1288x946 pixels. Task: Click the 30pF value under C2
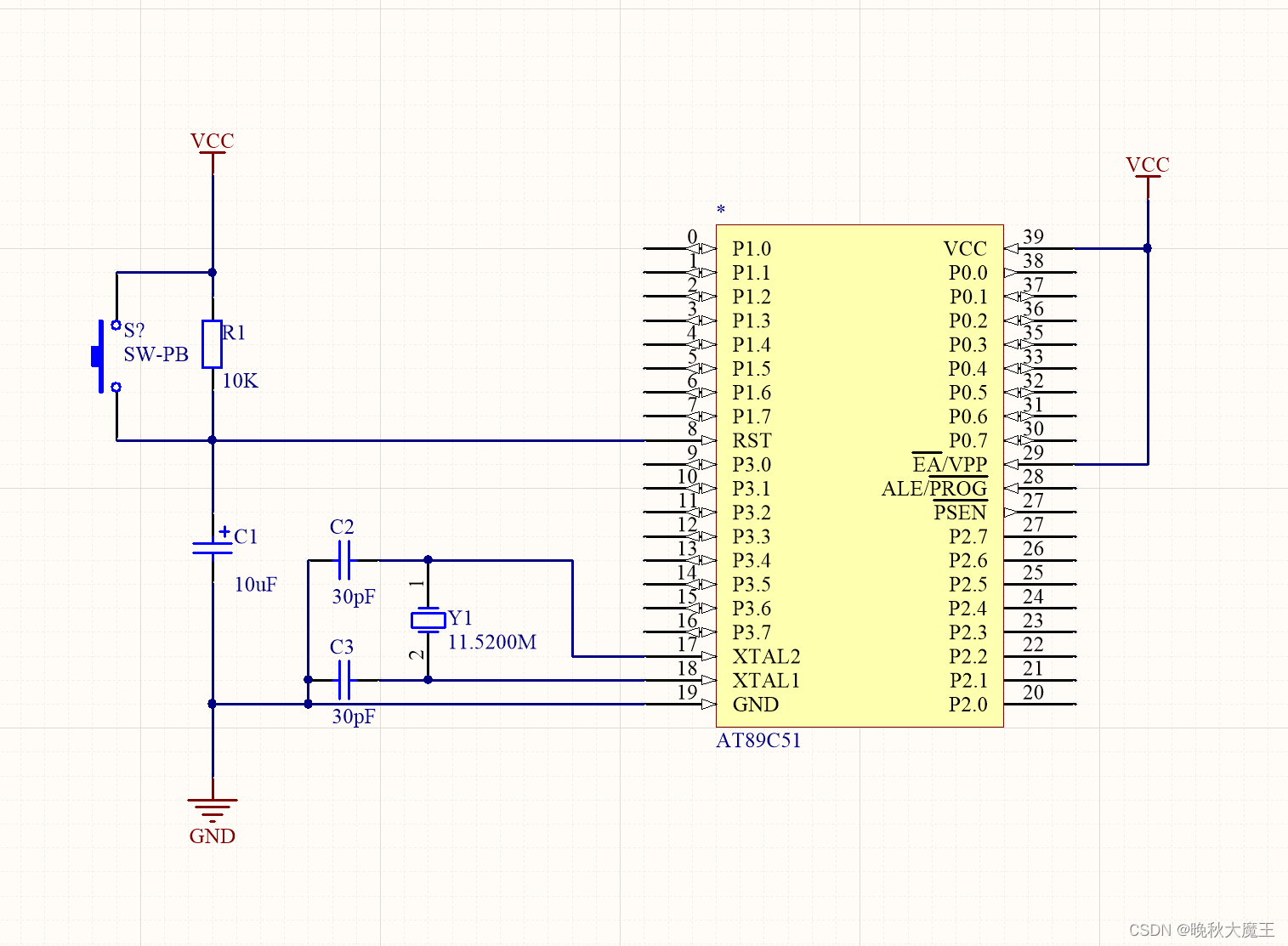[x=354, y=597]
